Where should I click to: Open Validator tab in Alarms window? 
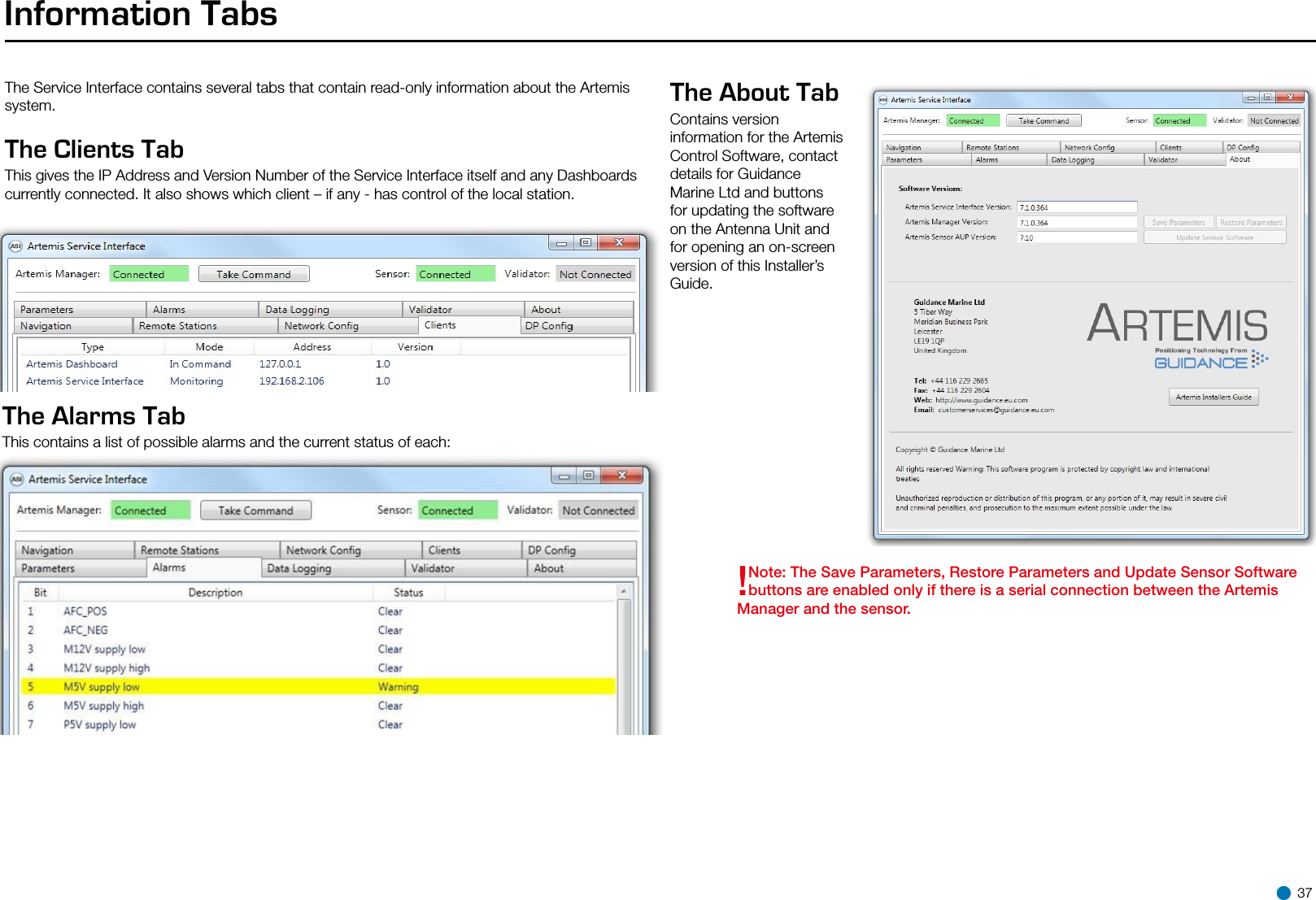467,568
